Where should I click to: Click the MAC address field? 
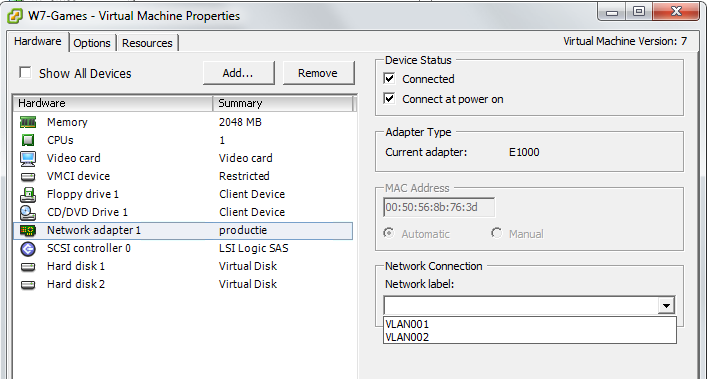coord(439,207)
